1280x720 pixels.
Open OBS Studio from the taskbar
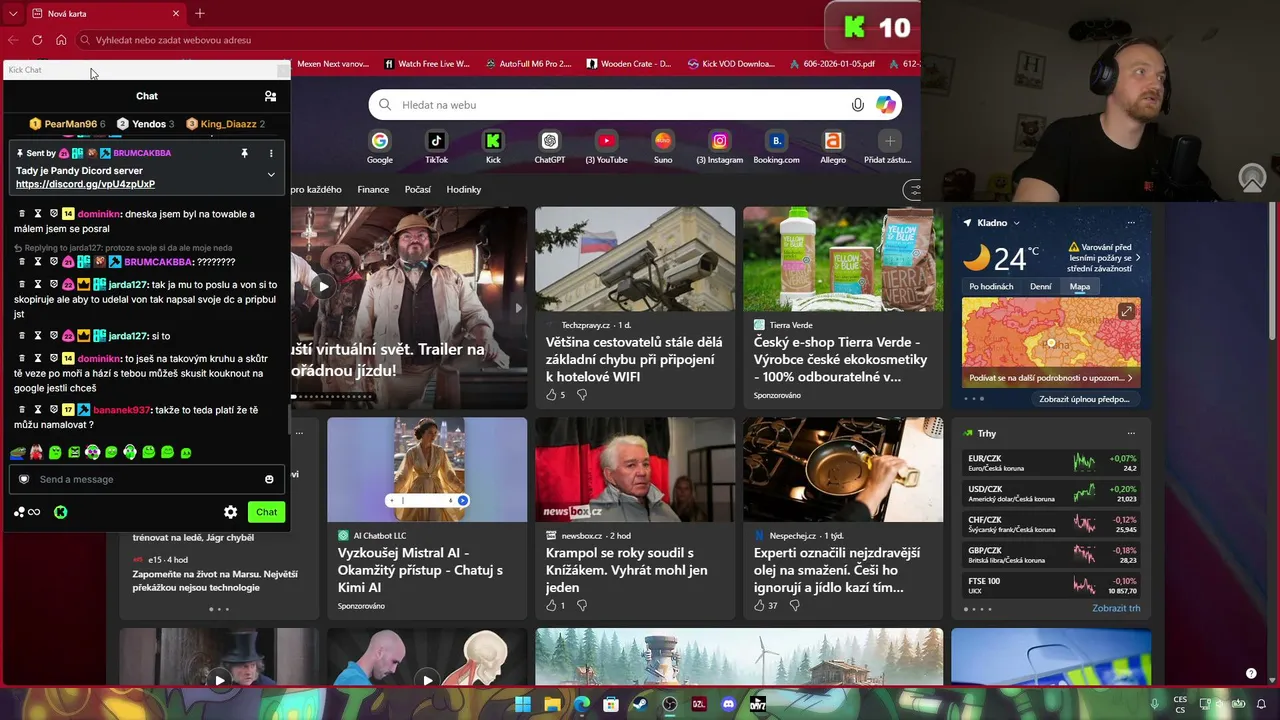point(670,704)
